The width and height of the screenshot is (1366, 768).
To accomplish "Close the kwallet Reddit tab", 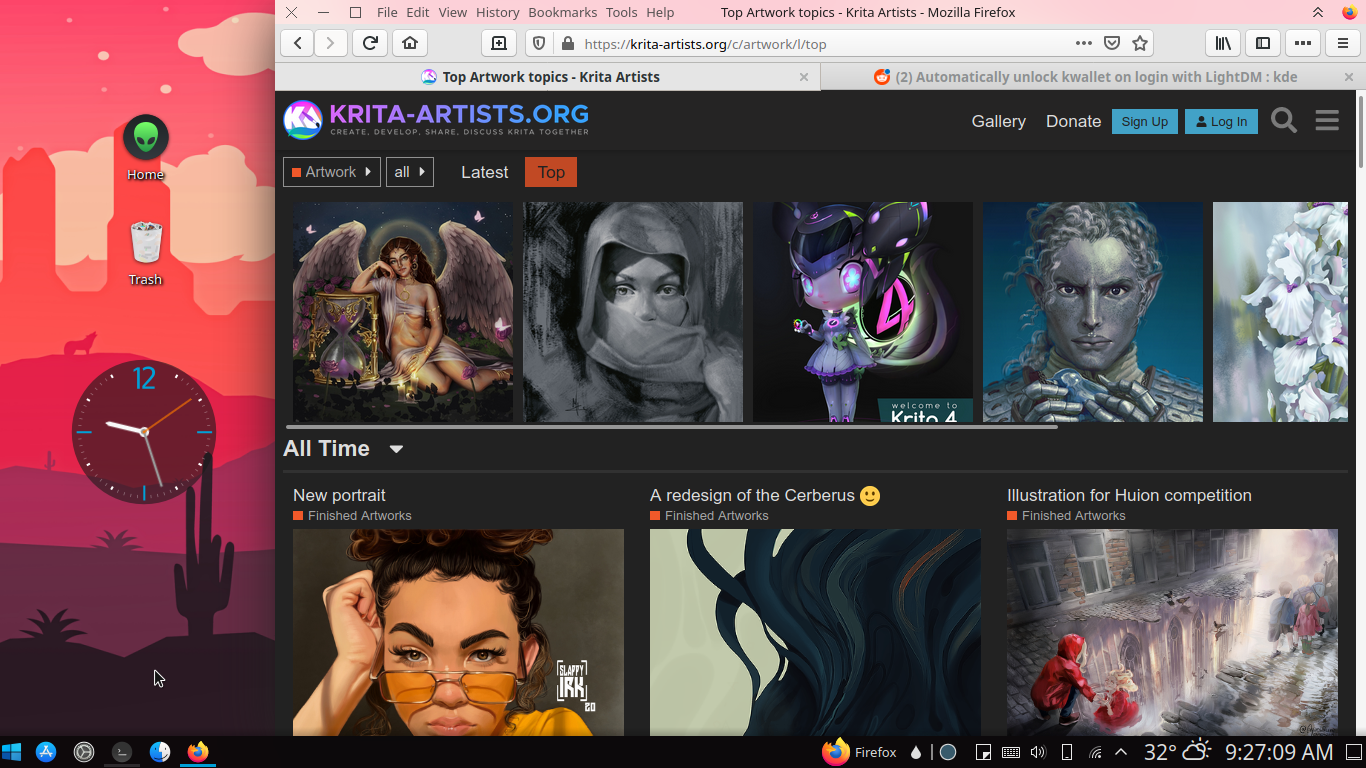I will 1349,77.
